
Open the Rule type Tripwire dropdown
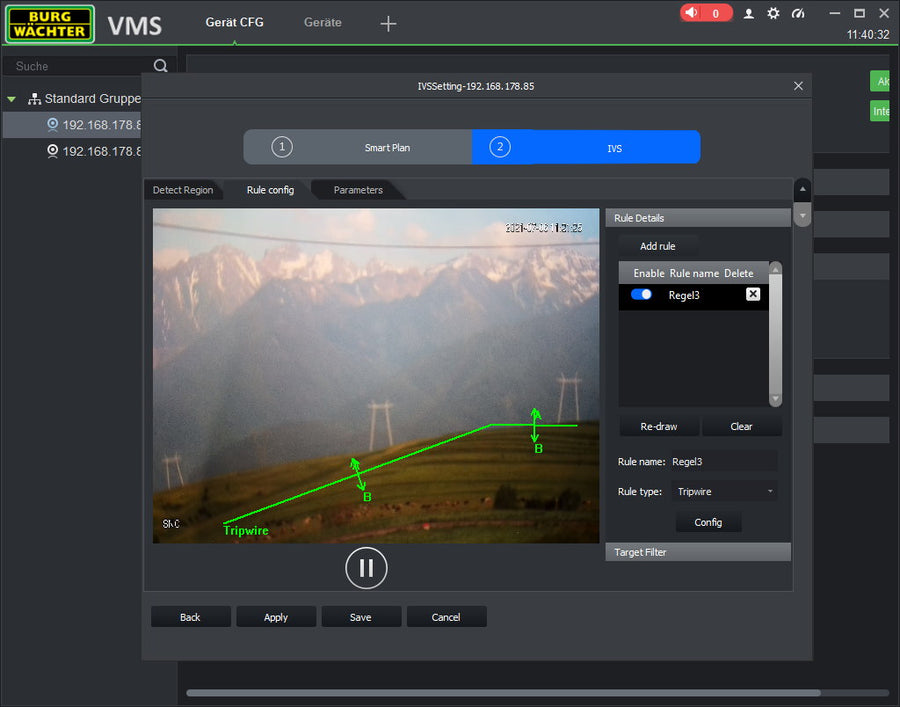(725, 492)
